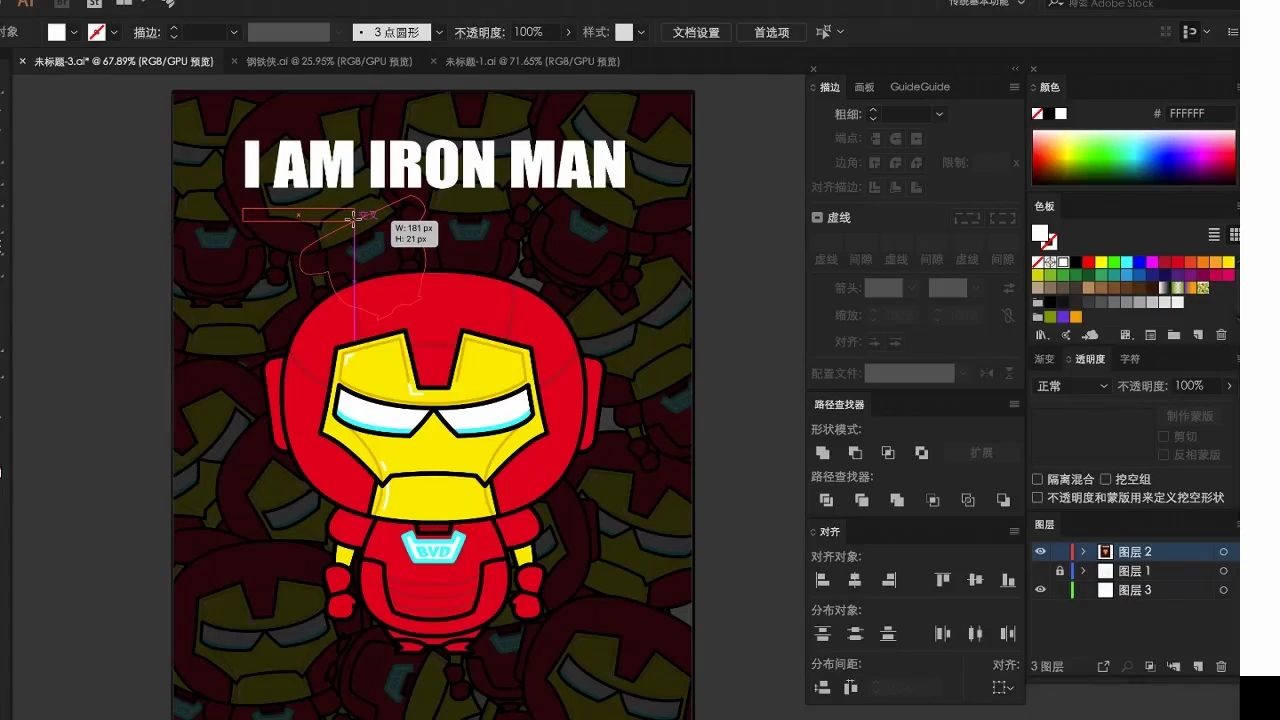The height and width of the screenshot is (720, 1280).
Task: Click the Exclude shape mode icon
Action: 921,453
